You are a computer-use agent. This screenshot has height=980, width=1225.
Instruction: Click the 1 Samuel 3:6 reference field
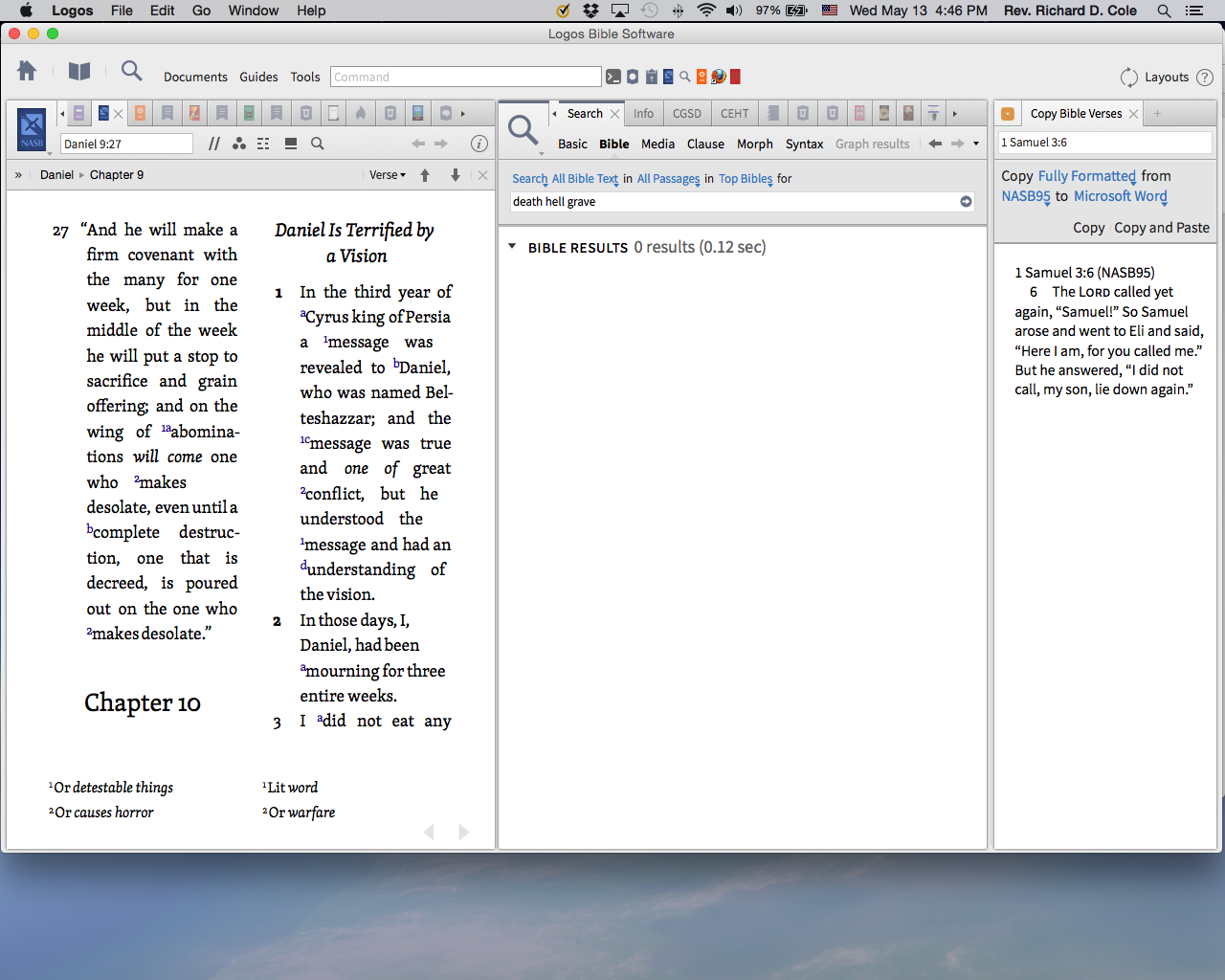[1105, 143]
